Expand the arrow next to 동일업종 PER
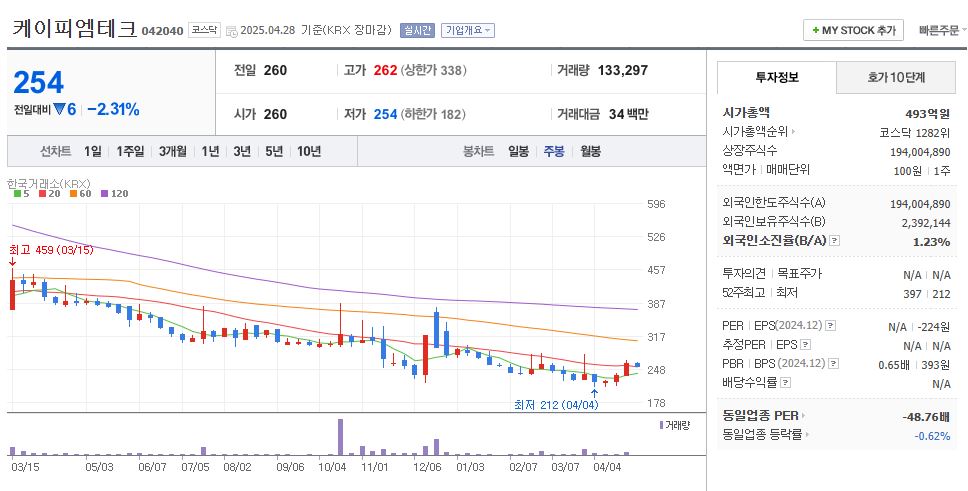 [804, 416]
